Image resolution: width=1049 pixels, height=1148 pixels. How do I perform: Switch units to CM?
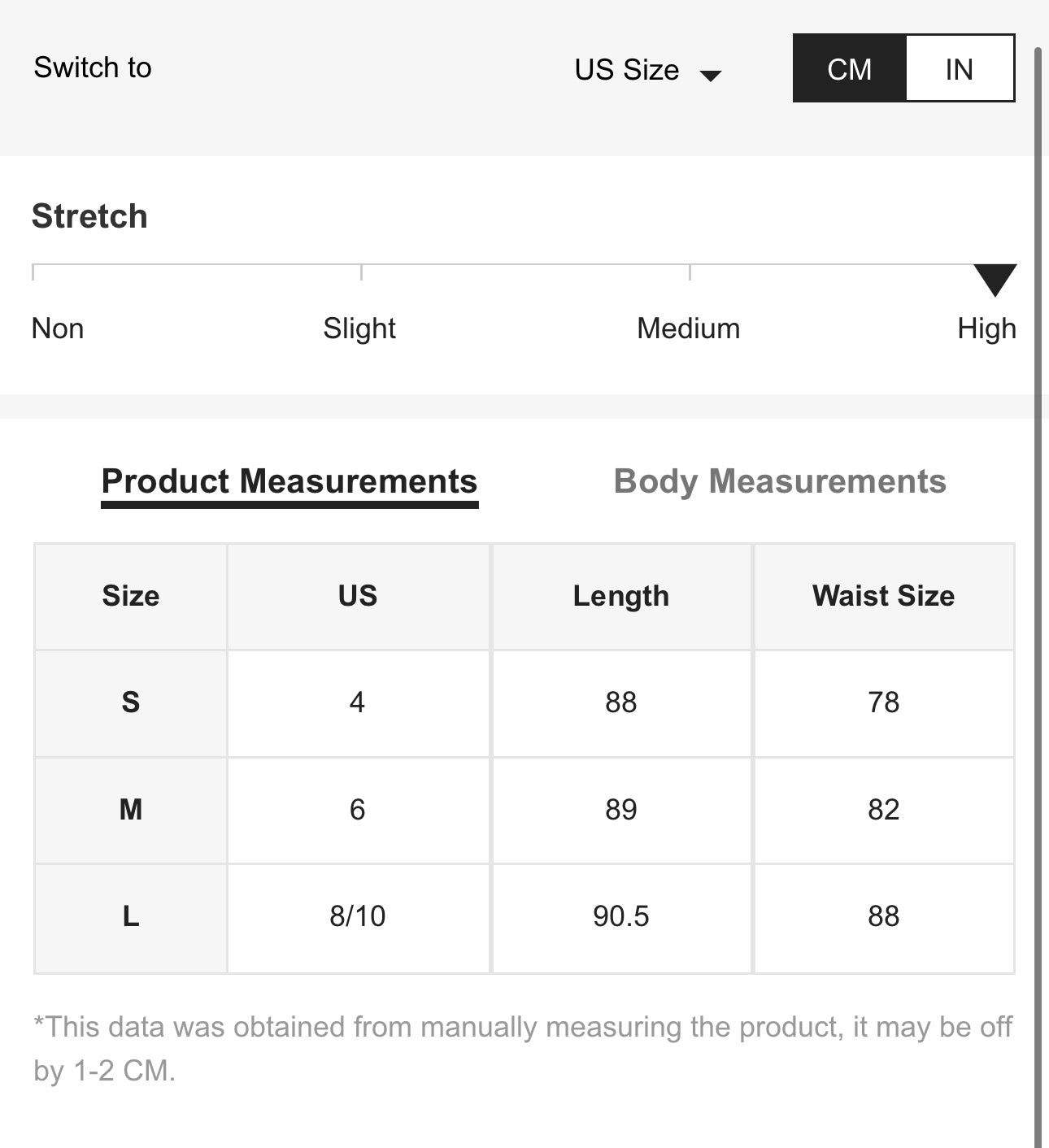coord(850,69)
